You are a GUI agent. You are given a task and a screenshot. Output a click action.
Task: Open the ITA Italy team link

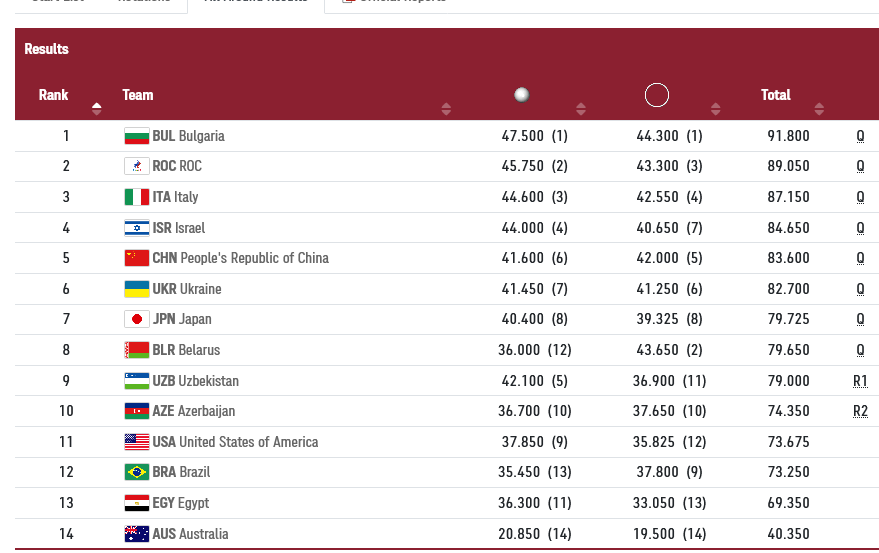(175, 197)
